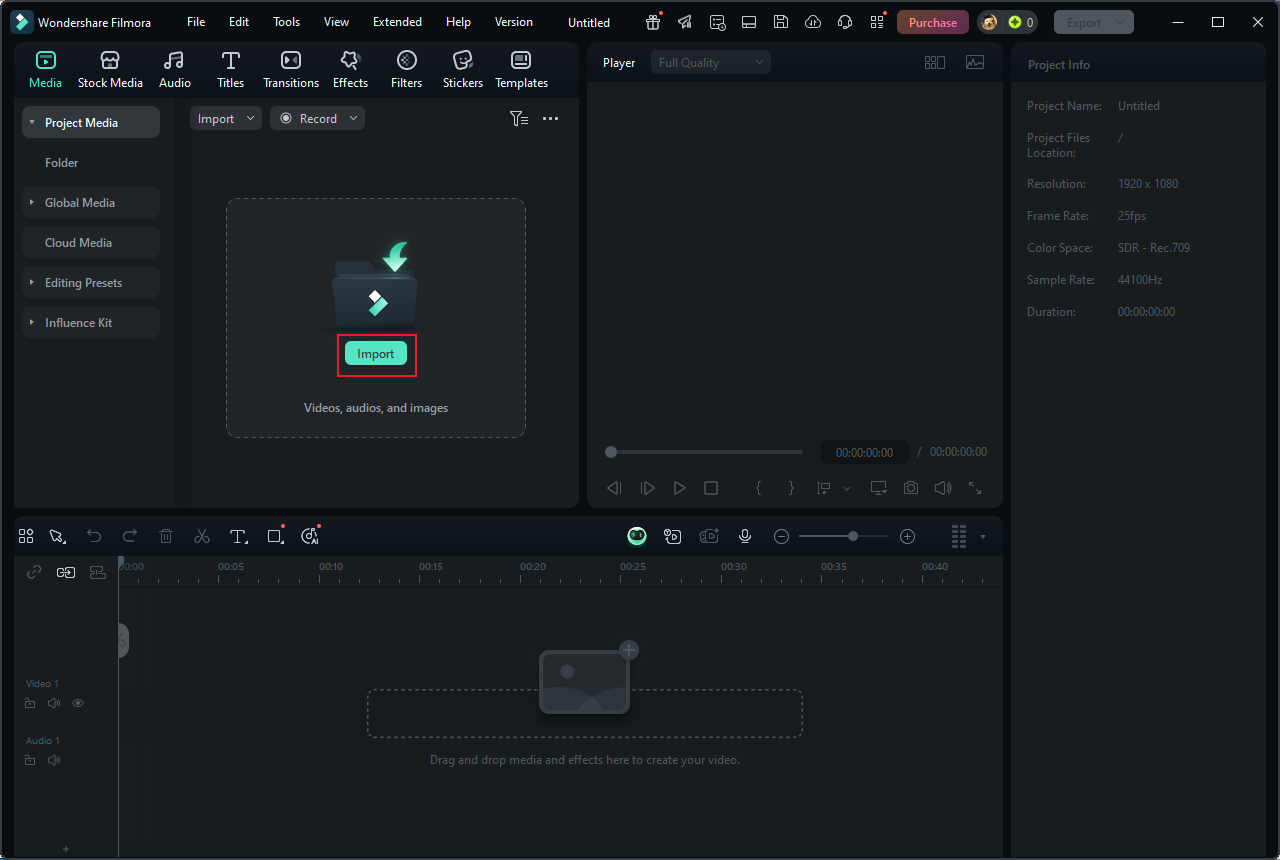Viewport: 1280px width, 860px height.
Task: Click the Voiceover microphone icon on timeline toolbar
Action: click(744, 536)
